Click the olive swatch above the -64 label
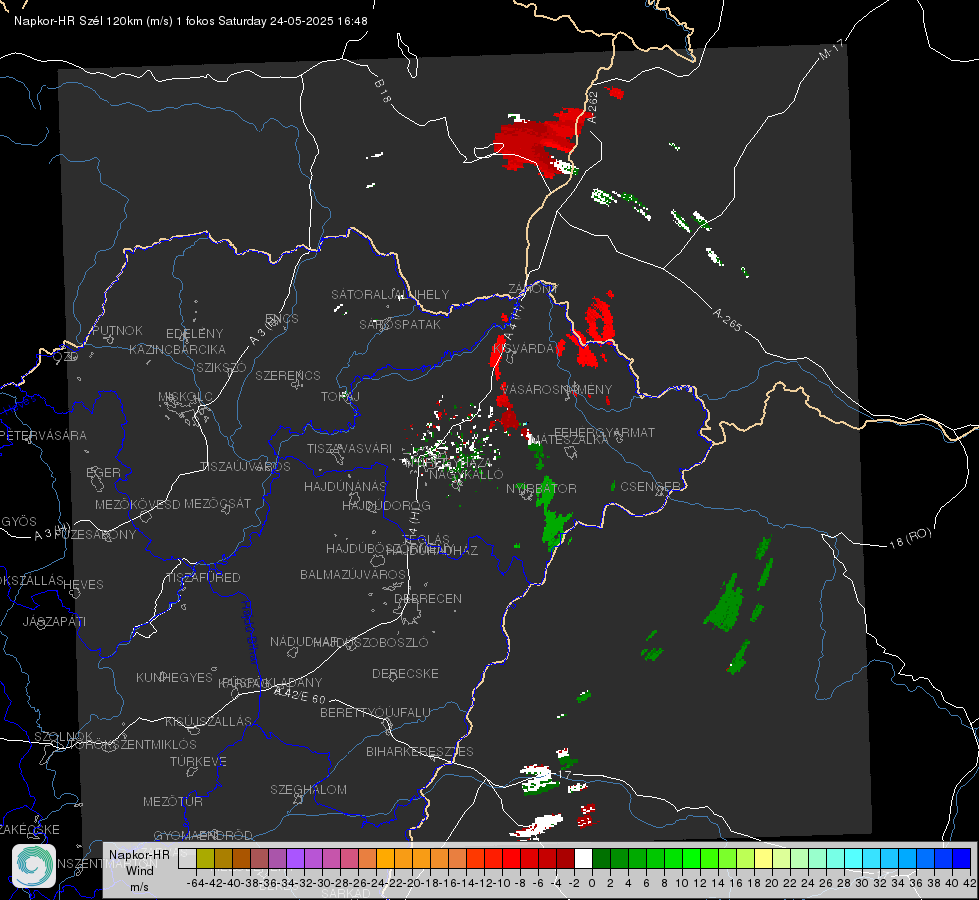This screenshot has height=900, width=979. (205, 858)
